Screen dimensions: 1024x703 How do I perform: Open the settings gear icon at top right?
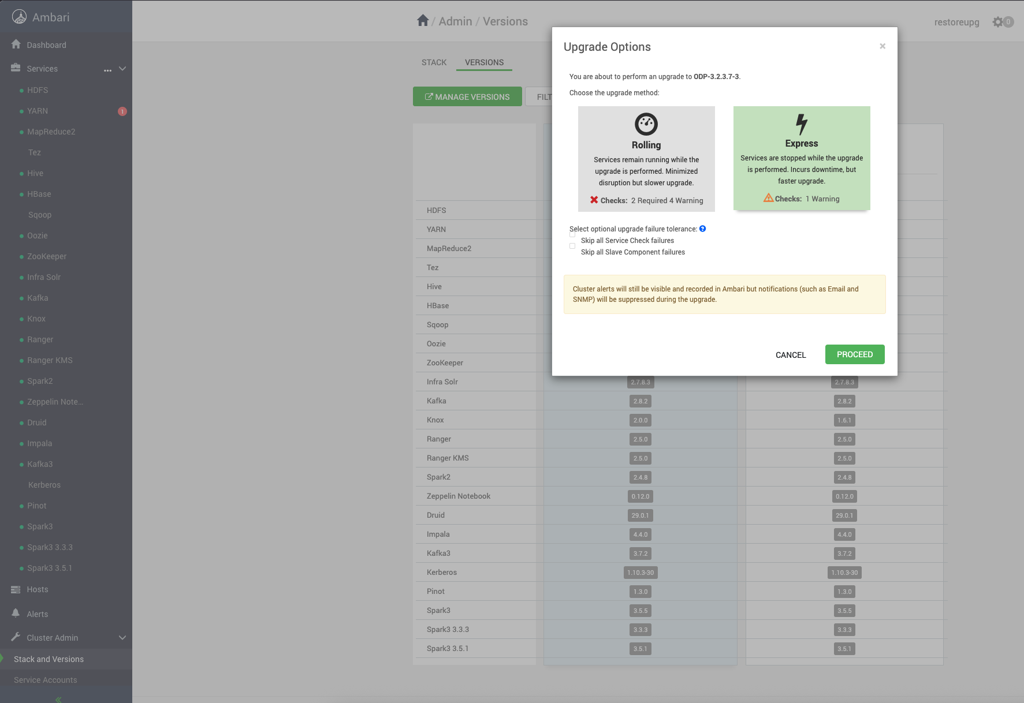click(998, 22)
